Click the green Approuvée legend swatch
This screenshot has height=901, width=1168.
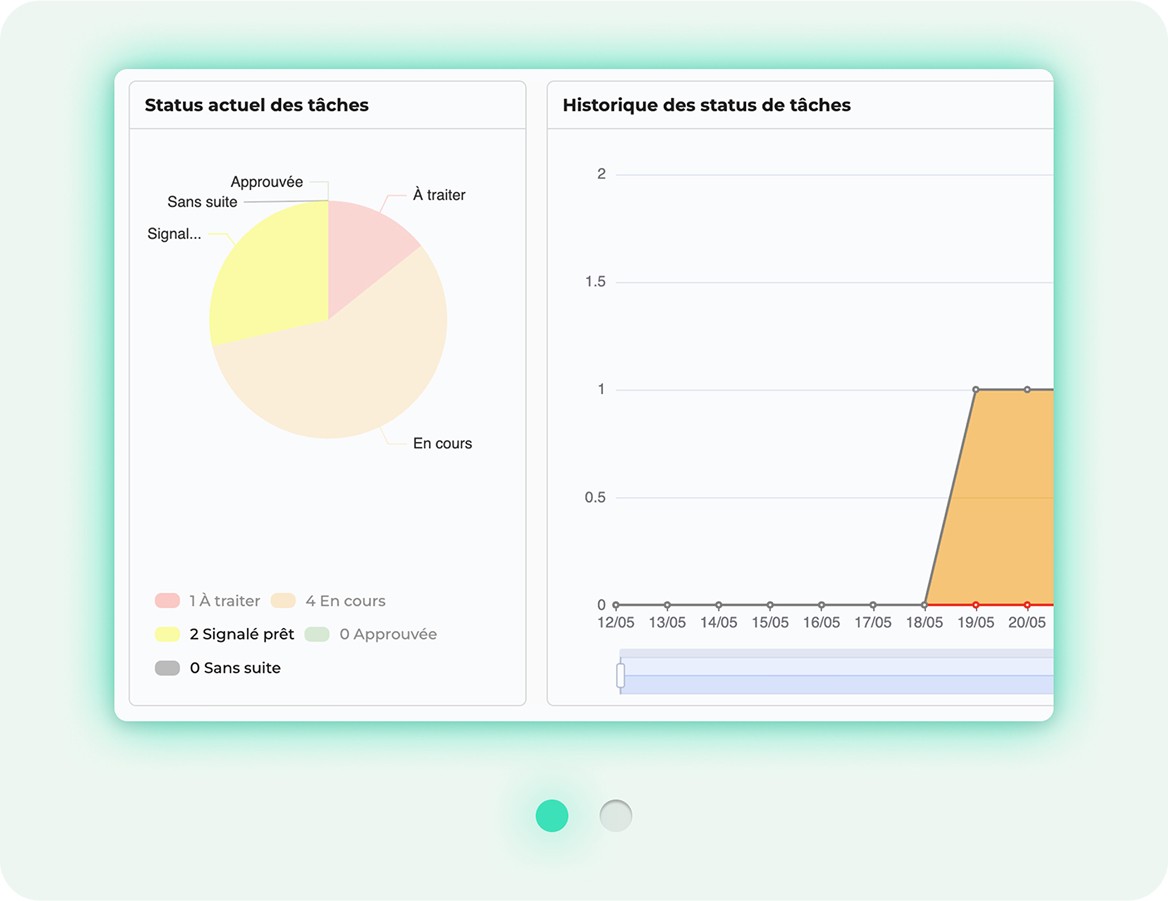click(317, 634)
